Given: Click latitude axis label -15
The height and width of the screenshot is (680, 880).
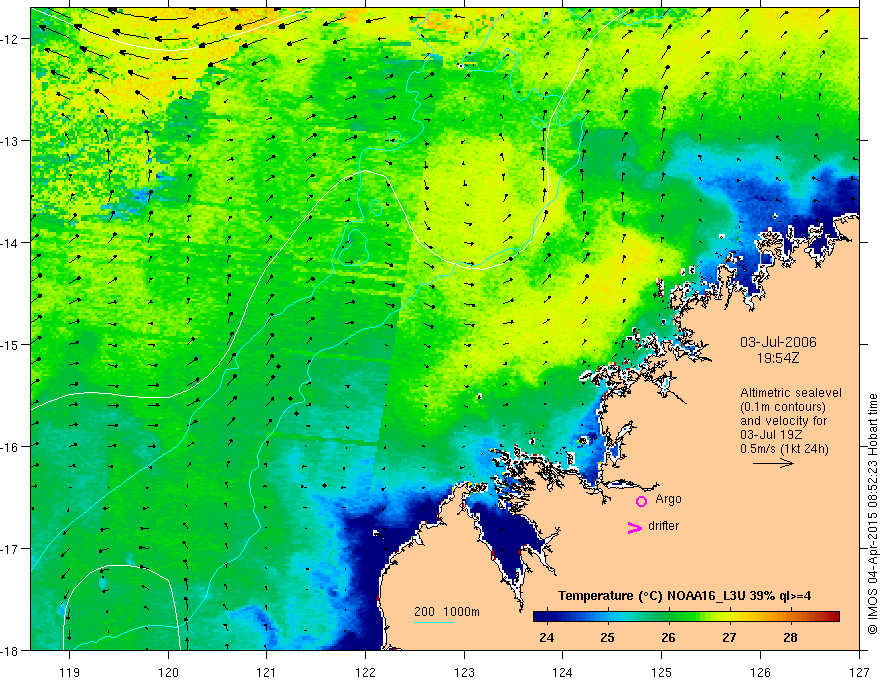Looking at the screenshot, I should 10,344.
